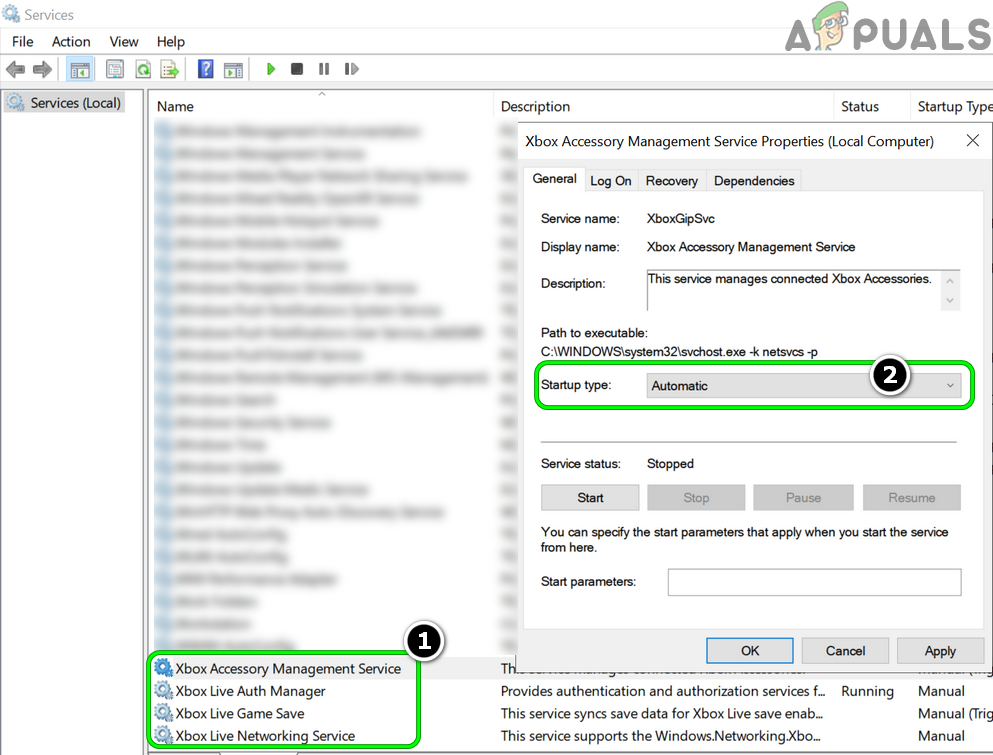Viewport: 993px width, 755px height.
Task: Click the Forward arrow toolbar icon
Action: 42,69
